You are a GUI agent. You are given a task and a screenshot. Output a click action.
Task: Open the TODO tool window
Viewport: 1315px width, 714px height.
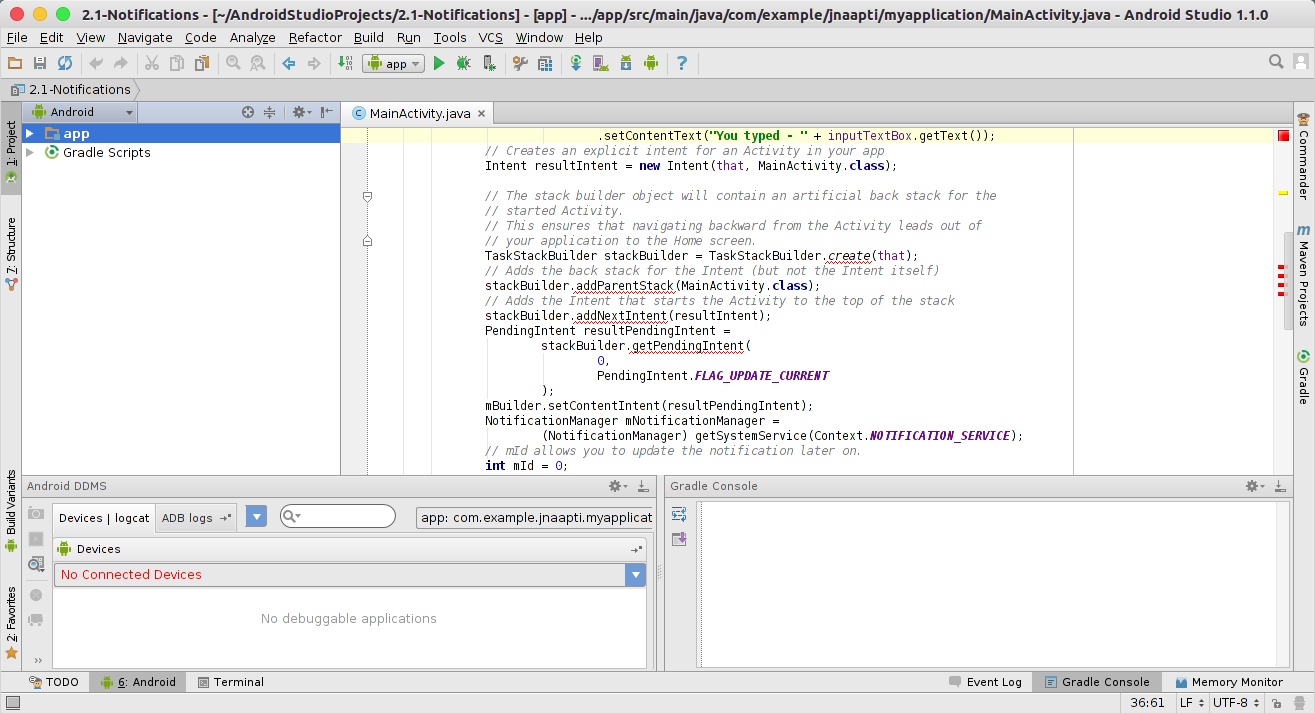pyautogui.click(x=54, y=682)
